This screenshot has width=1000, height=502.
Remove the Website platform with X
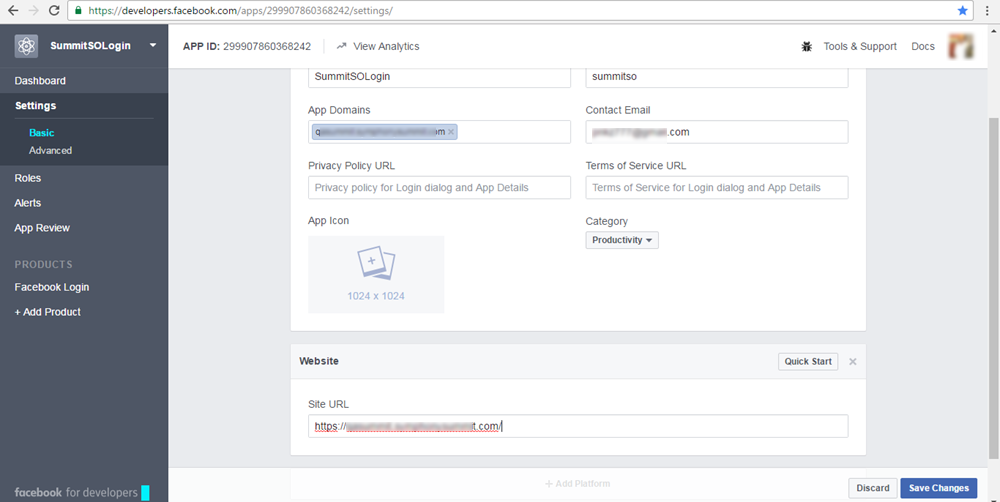coord(853,362)
